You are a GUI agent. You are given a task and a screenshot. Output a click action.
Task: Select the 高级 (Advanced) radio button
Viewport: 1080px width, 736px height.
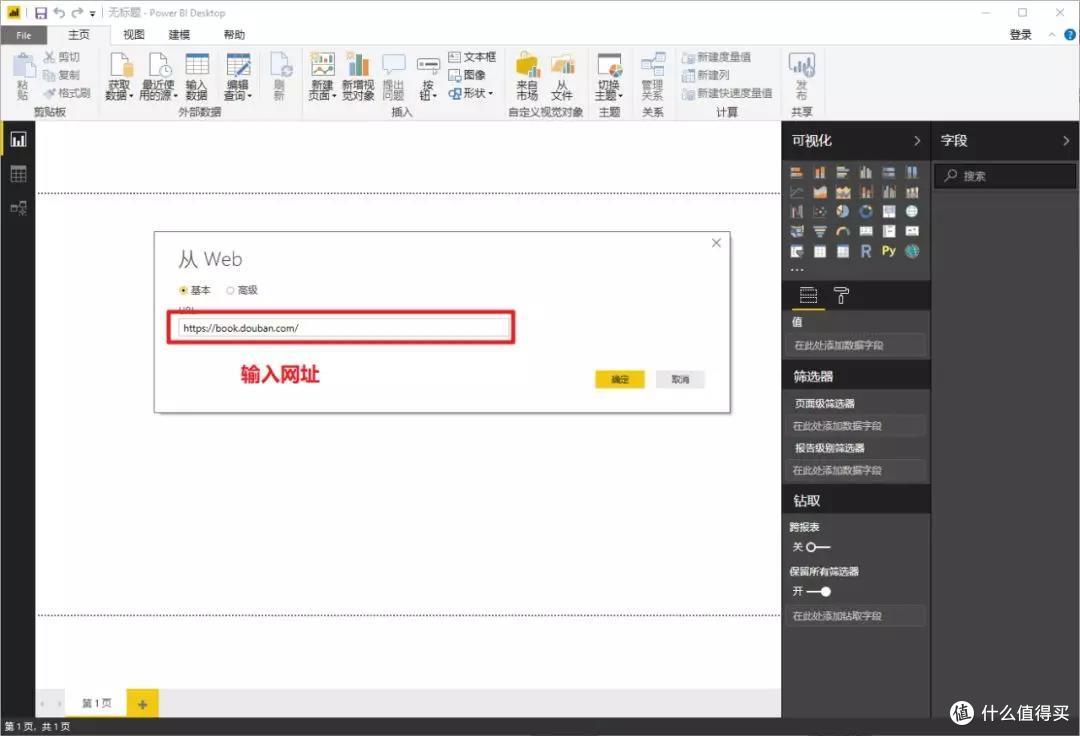tap(230, 290)
